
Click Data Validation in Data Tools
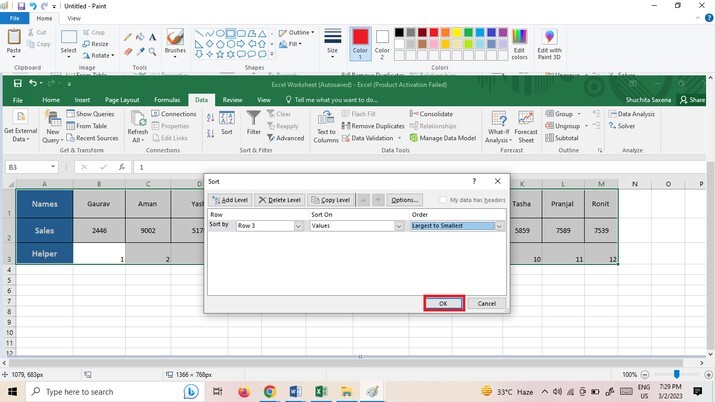click(372, 138)
